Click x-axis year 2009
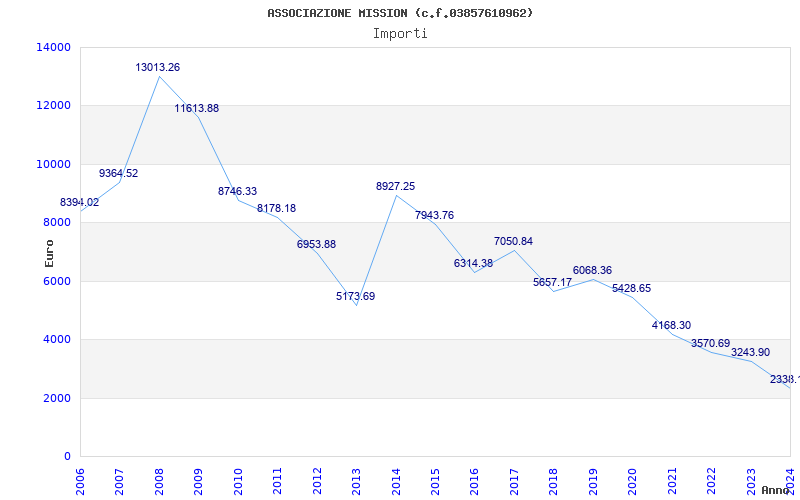The height and width of the screenshot is (500, 800). (198, 481)
